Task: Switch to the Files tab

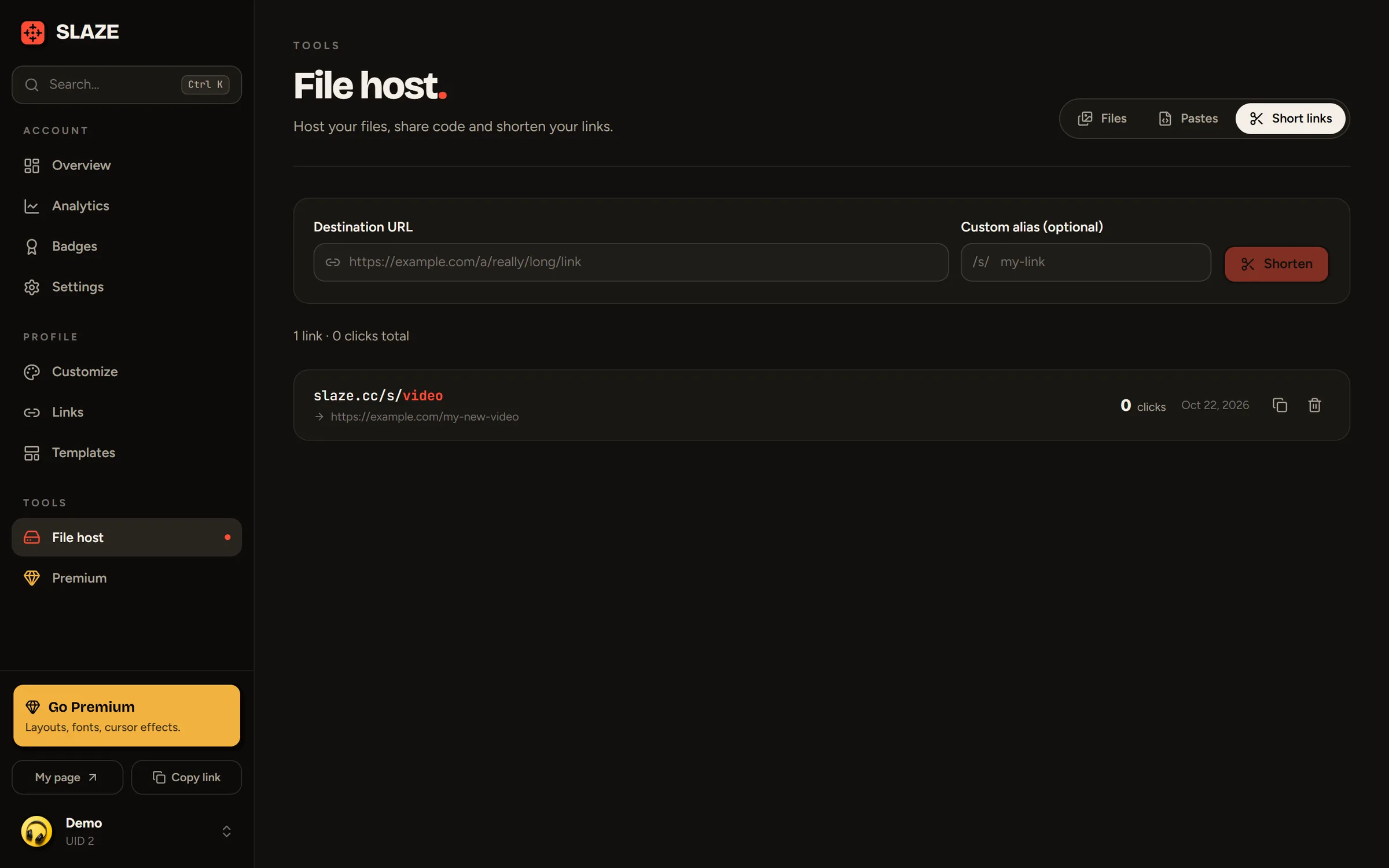Action: tap(1102, 119)
